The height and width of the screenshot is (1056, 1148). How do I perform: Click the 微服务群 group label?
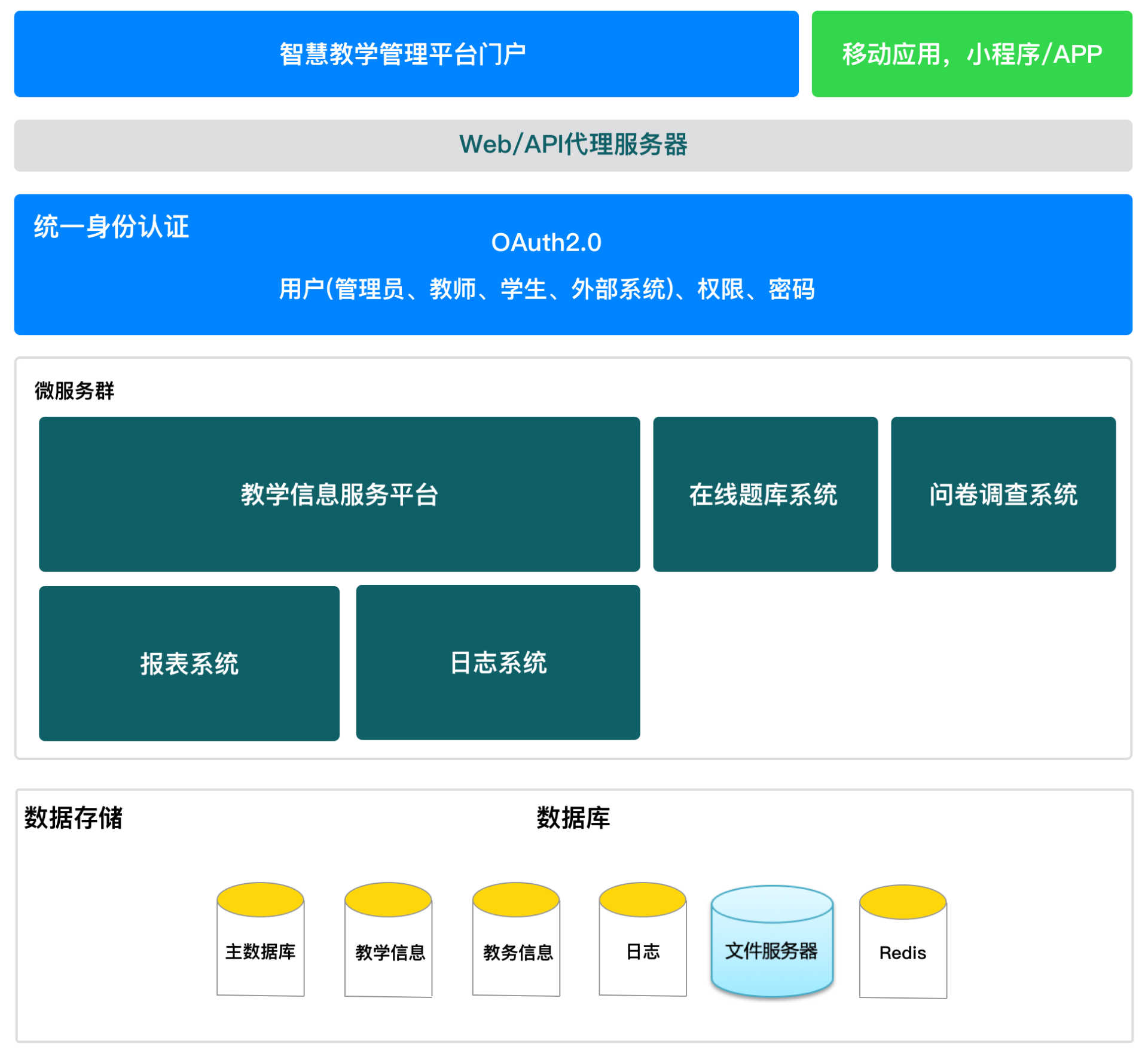click(74, 391)
